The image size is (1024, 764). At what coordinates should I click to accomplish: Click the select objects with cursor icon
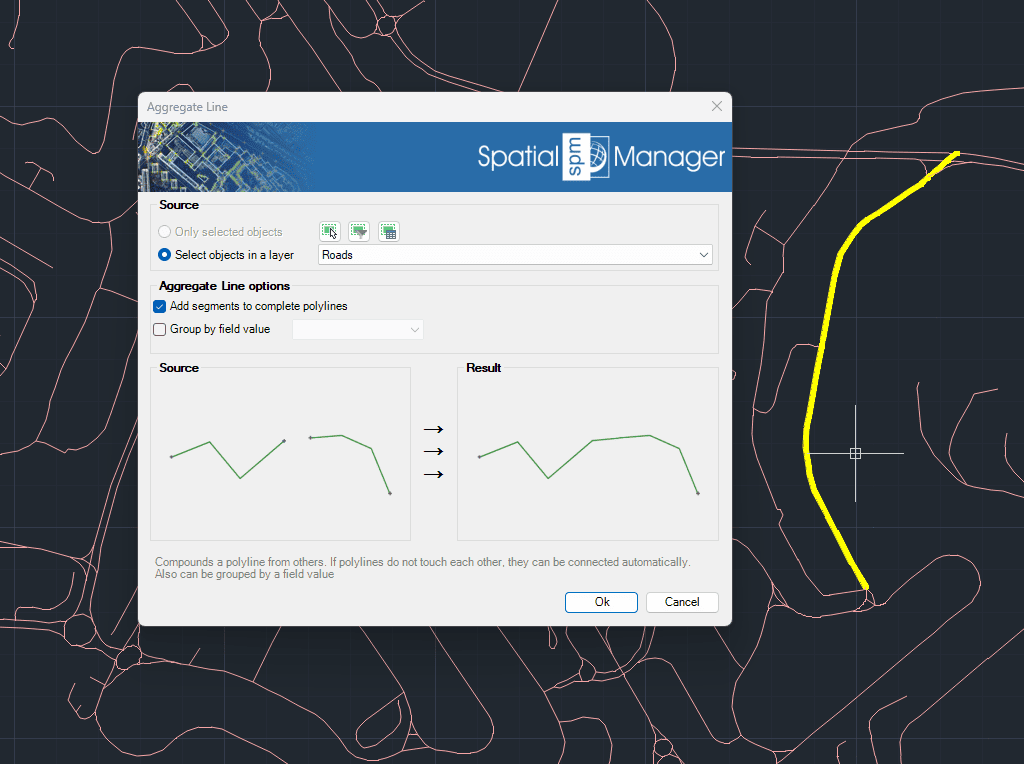pyautogui.click(x=330, y=231)
